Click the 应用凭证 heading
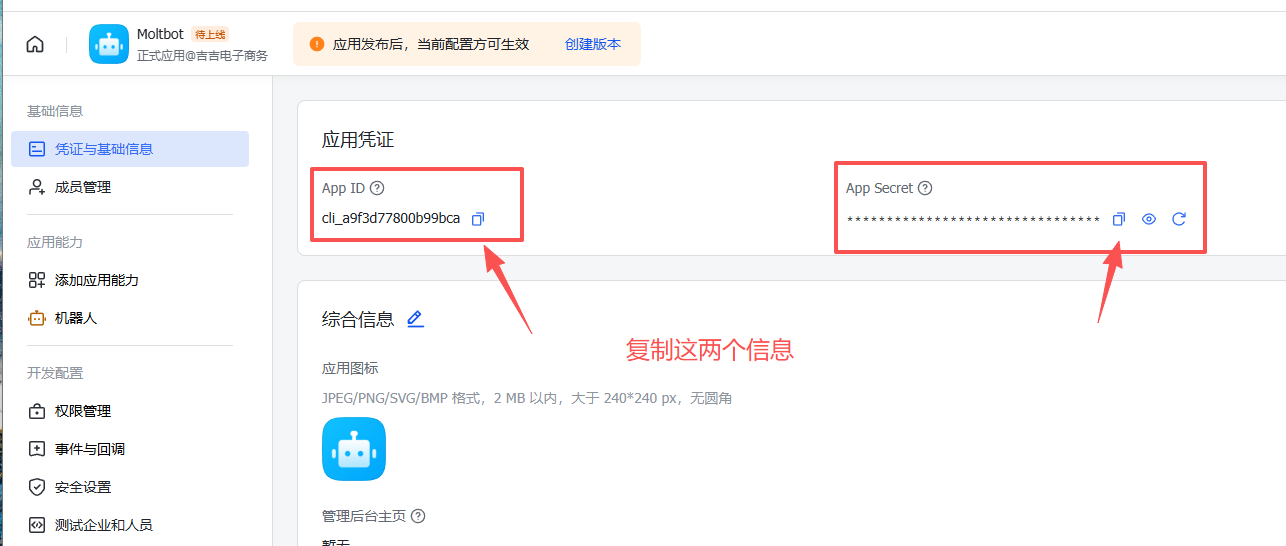Viewport: 1286px width, 546px height. (358, 140)
